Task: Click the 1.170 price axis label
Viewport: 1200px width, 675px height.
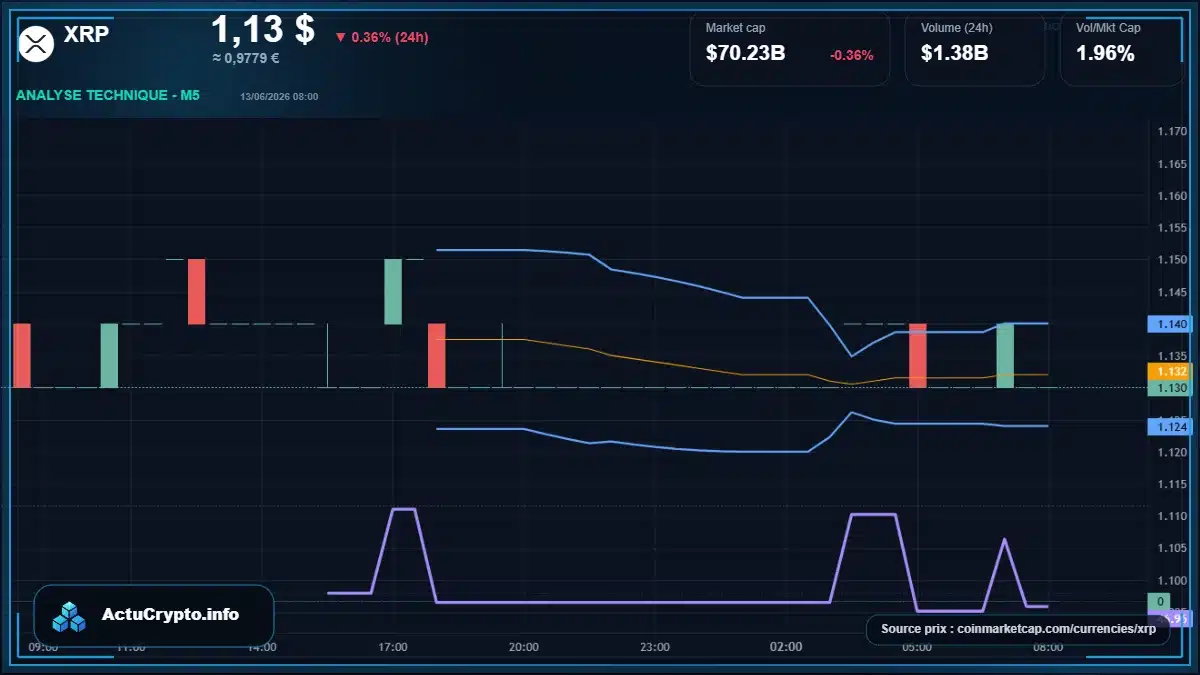Action: (x=1172, y=132)
